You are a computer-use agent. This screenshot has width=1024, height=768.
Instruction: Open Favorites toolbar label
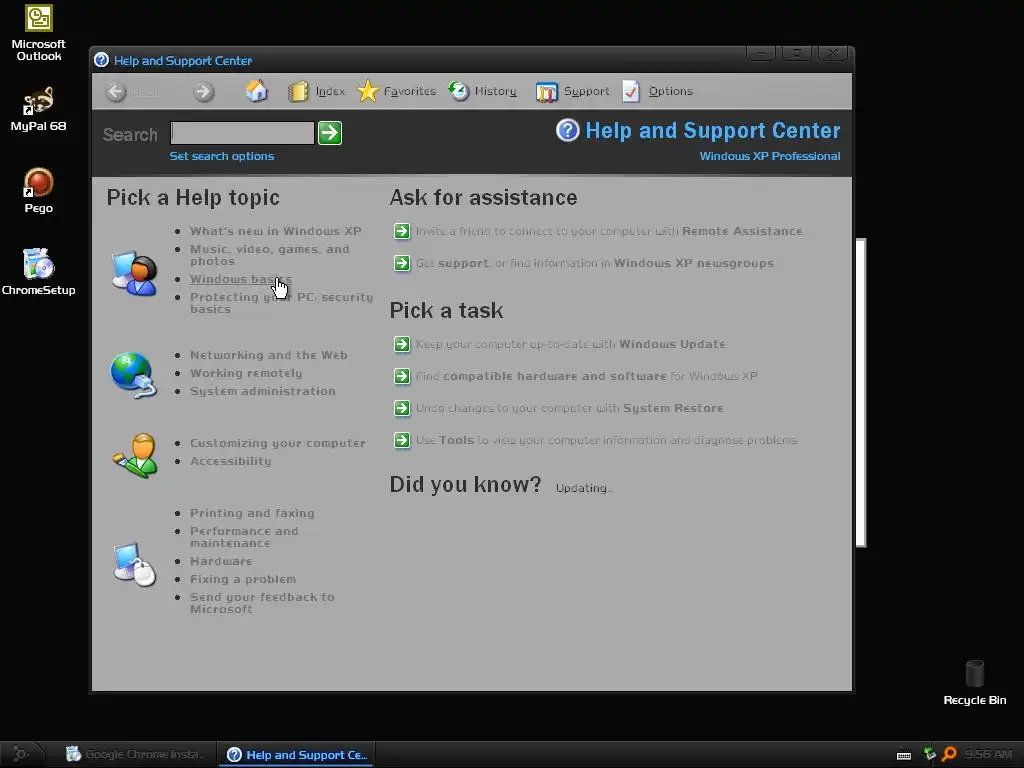[409, 91]
